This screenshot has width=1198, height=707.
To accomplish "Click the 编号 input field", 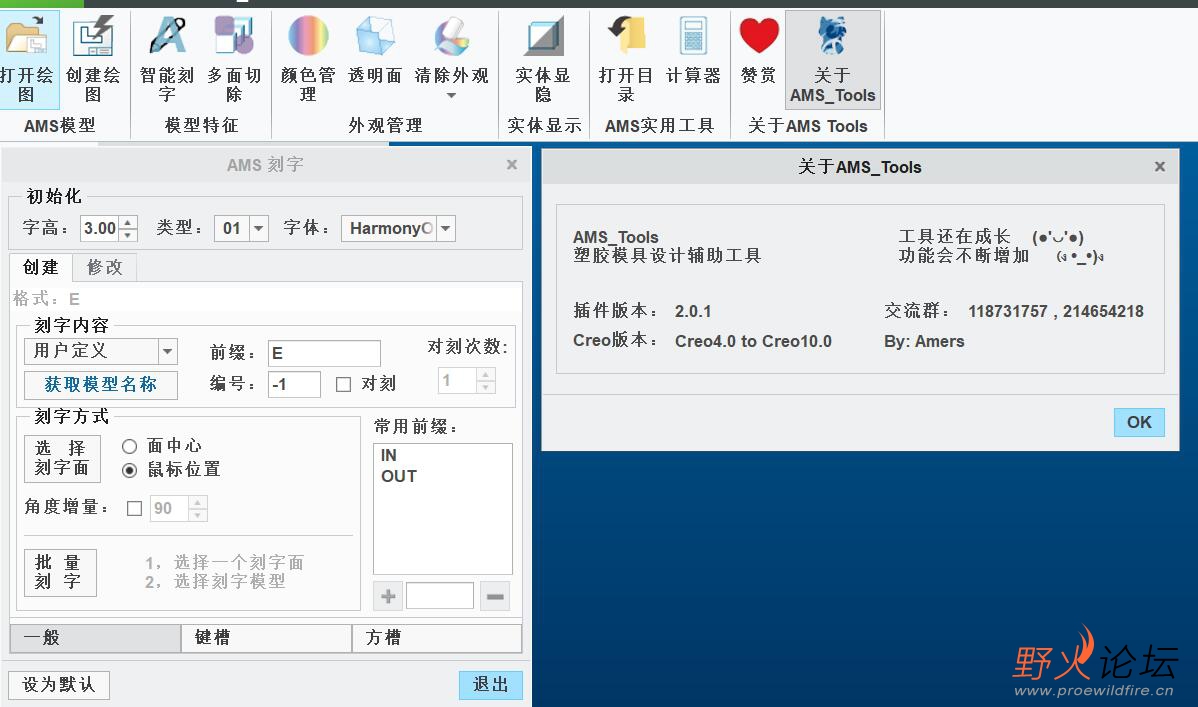I will (294, 384).
